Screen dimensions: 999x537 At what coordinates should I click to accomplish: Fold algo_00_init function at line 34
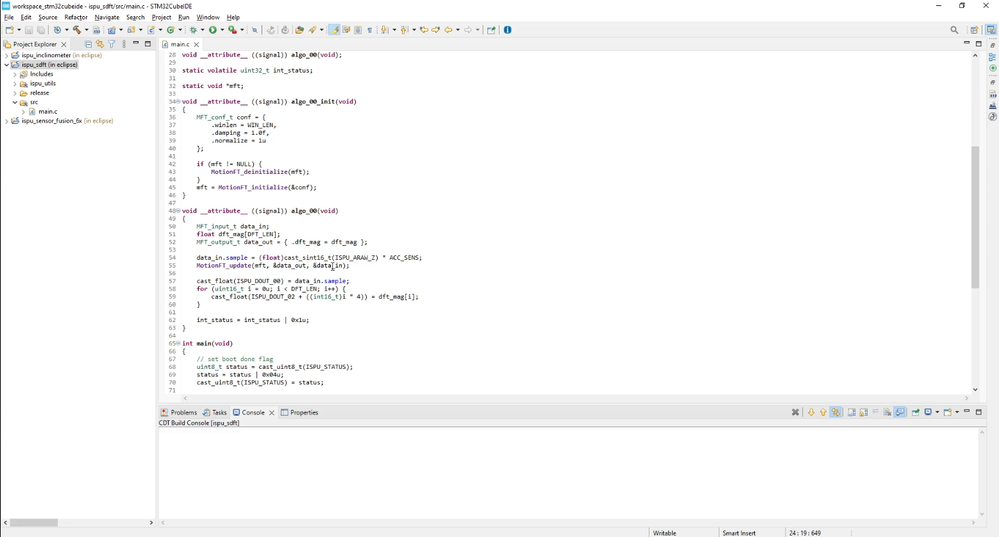coord(178,102)
